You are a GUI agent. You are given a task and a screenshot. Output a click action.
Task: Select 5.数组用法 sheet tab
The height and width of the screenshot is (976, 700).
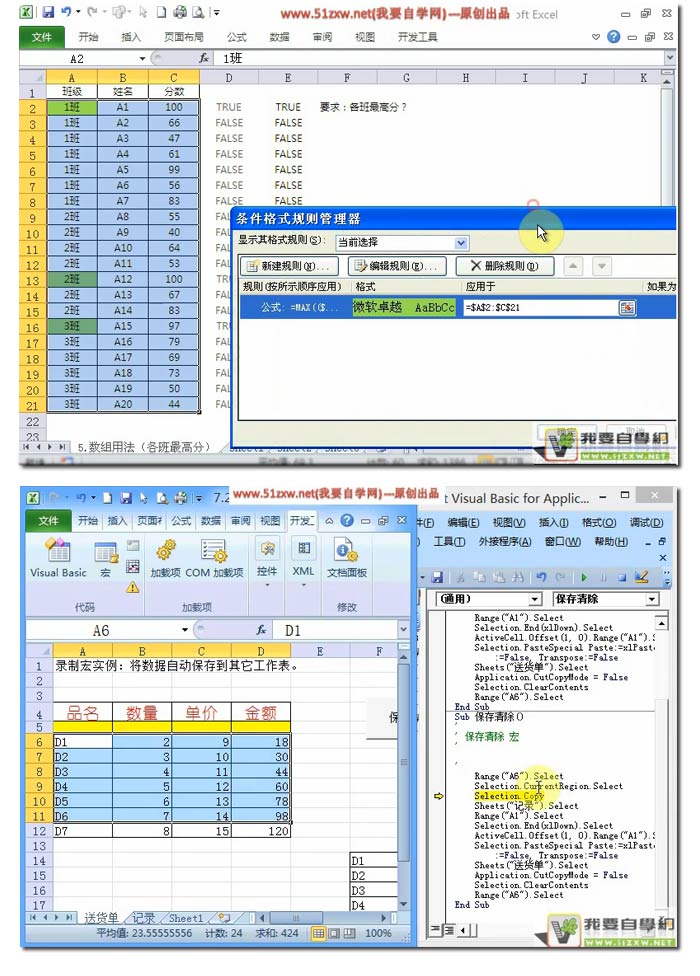tap(144, 447)
